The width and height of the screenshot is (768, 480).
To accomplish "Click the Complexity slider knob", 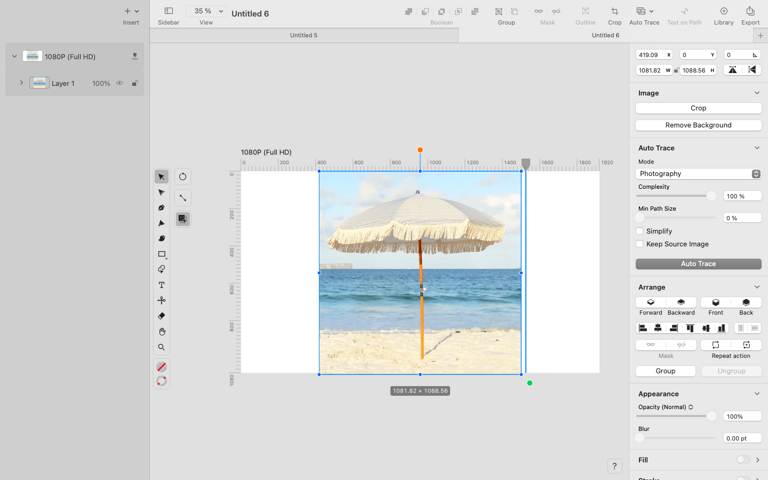I will [711, 196].
